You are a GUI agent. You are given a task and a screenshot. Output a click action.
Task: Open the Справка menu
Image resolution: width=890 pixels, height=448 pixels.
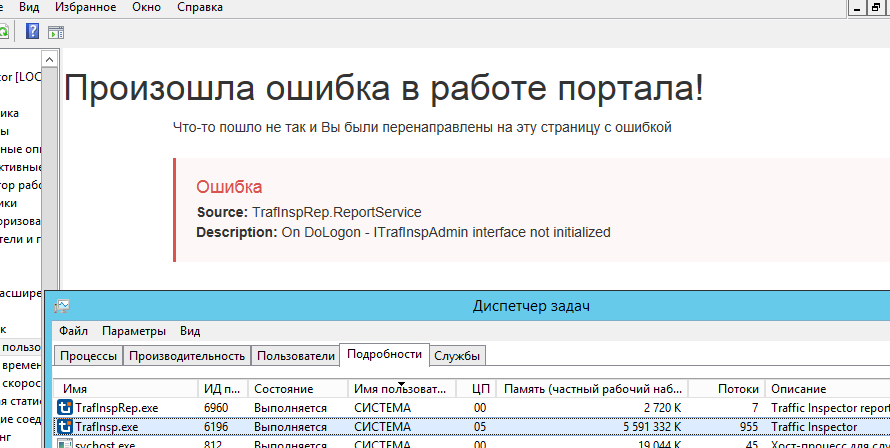pos(200,7)
